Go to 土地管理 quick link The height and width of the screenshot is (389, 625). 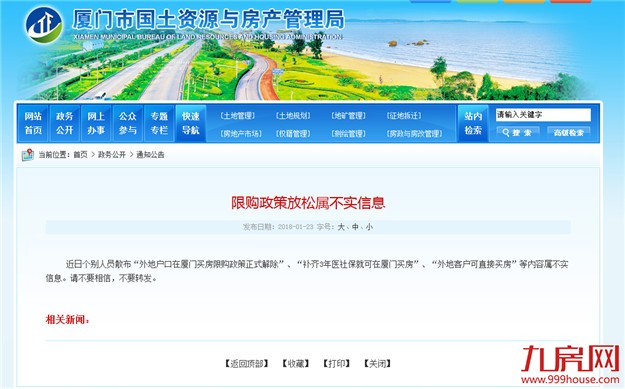(x=238, y=116)
